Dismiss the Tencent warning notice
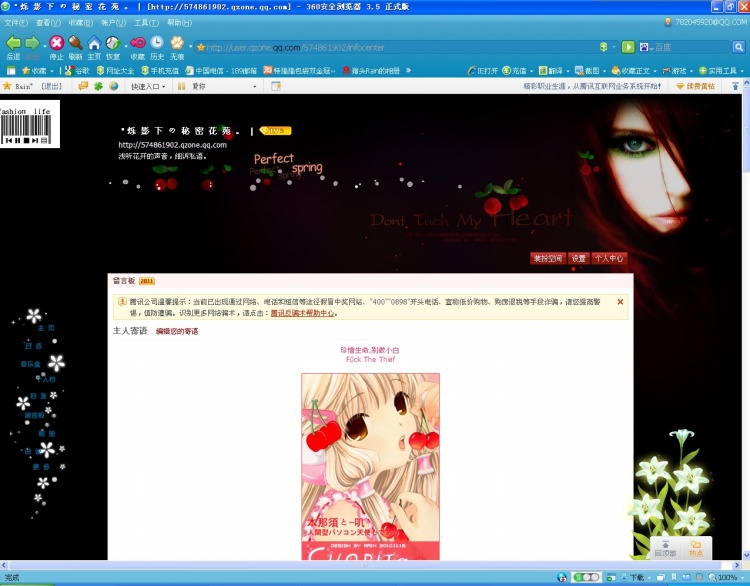Viewport: 750px width, 586px height. [620, 301]
